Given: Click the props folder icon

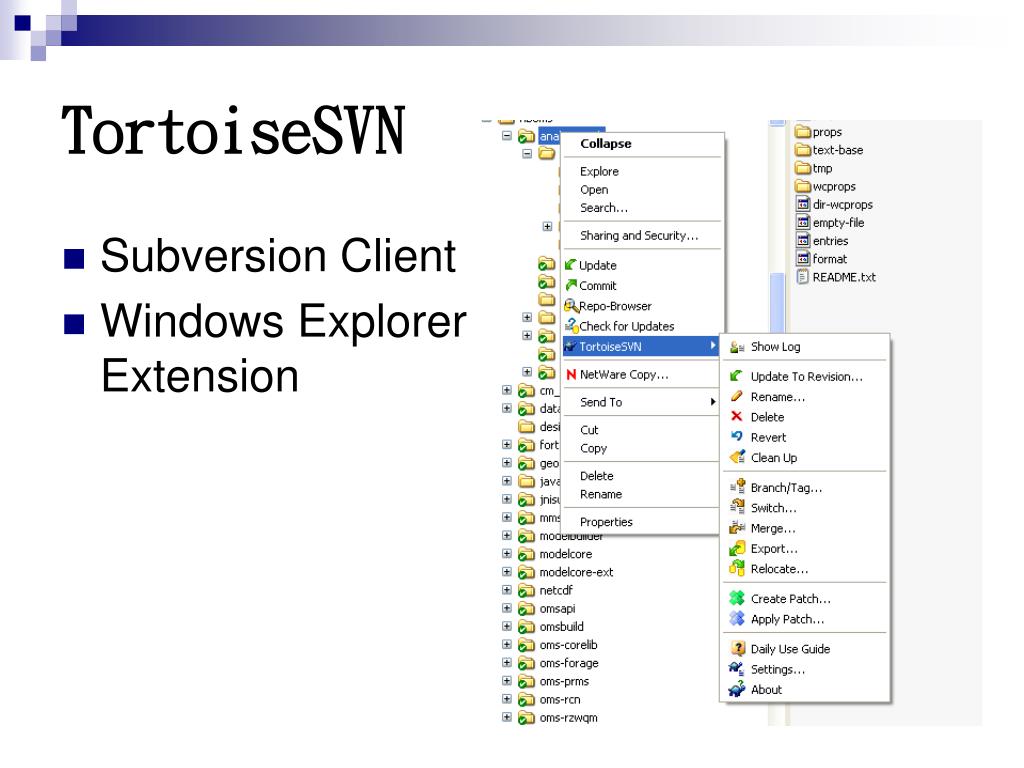Looking at the screenshot, I should coord(803,132).
